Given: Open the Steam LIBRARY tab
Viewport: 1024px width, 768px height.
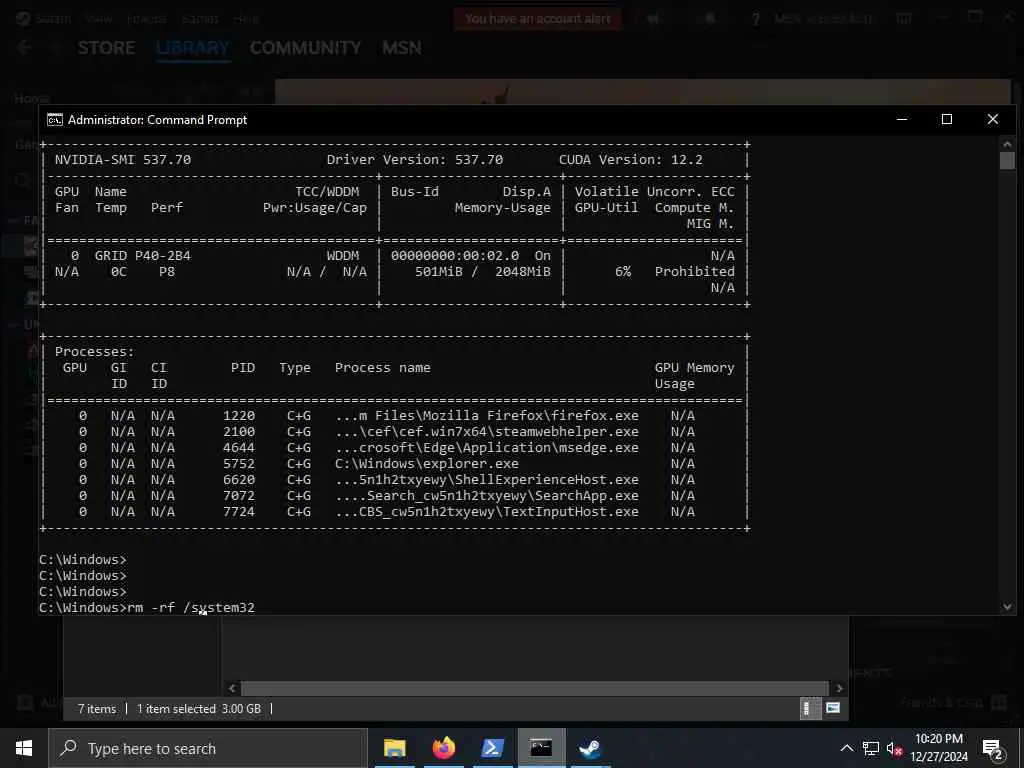Looking at the screenshot, I should 193,48.
